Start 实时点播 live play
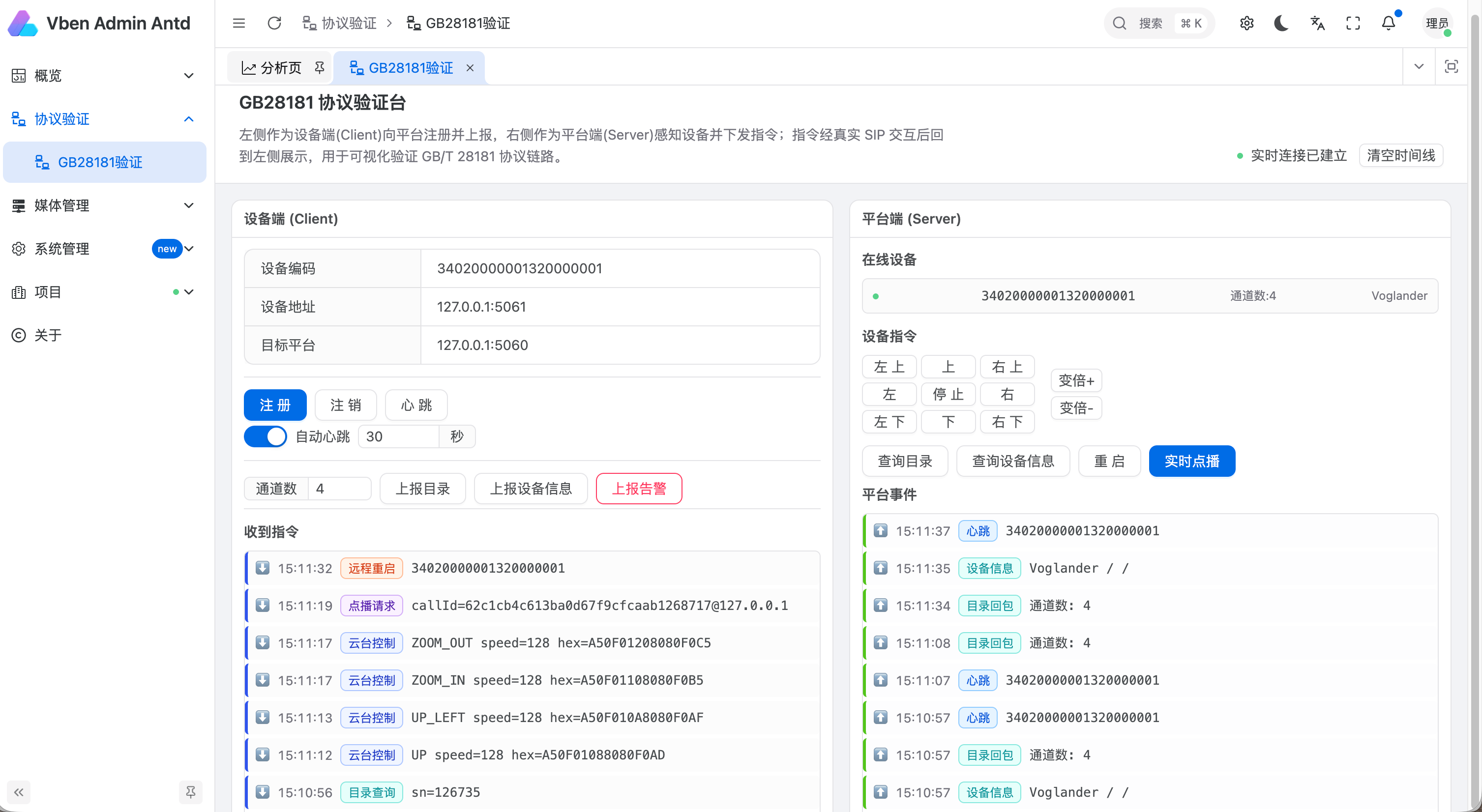The height and width of the screenshot is (812, 1482). click(1192, 461)
